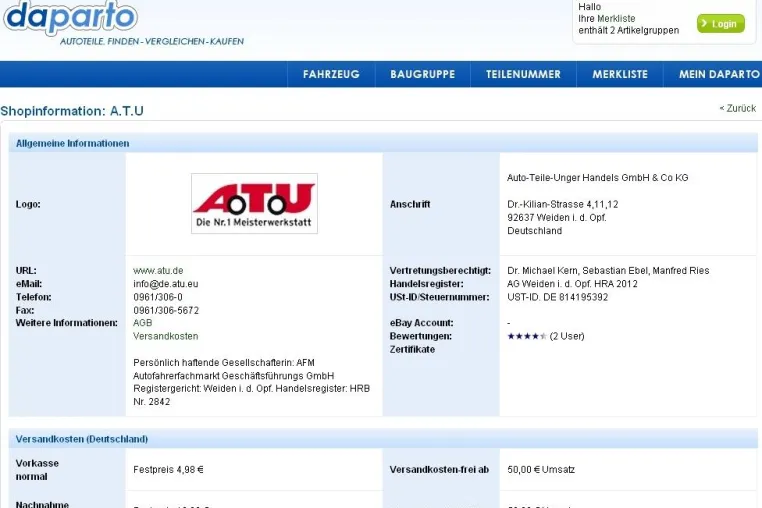Click the 'Allgemeine Informationen' section header
762x508 pixels.
coord(383,143)
